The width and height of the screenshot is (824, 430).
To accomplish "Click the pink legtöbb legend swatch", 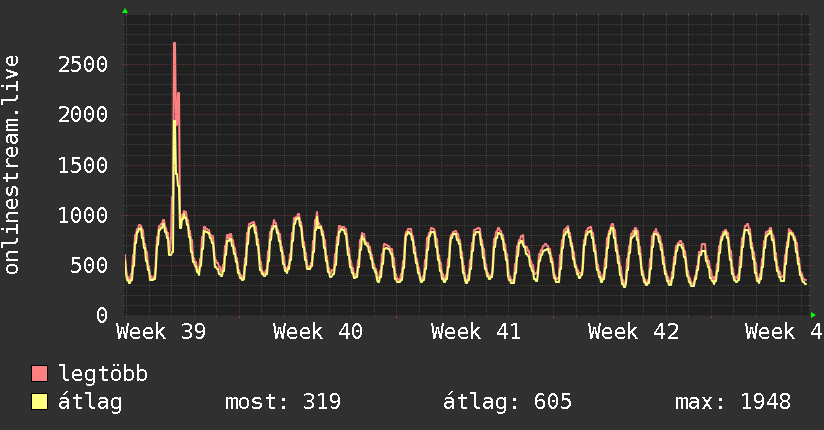I will (39, 373).
